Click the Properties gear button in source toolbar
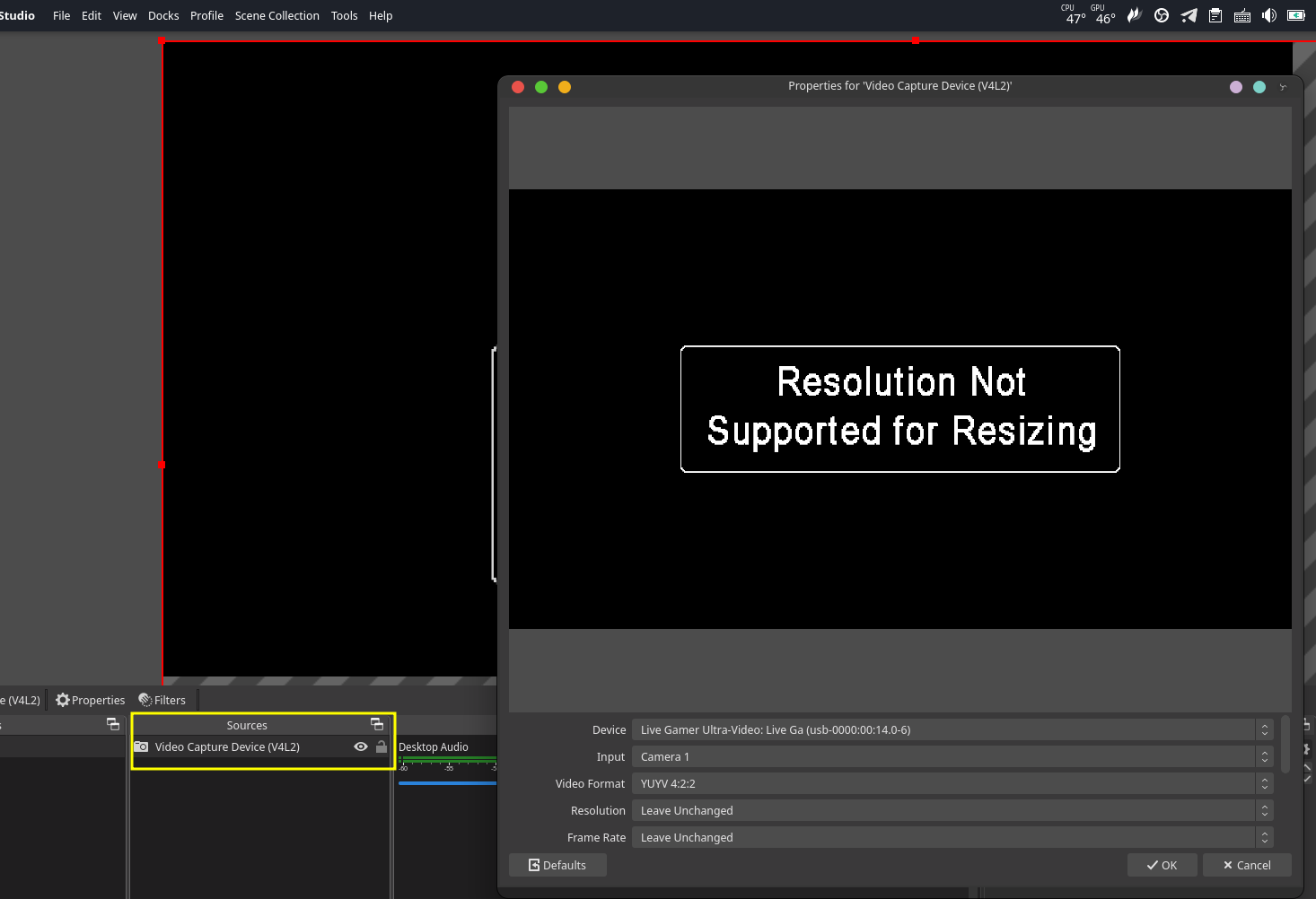Screen dimensions: 1316x899 pos(91,700)
